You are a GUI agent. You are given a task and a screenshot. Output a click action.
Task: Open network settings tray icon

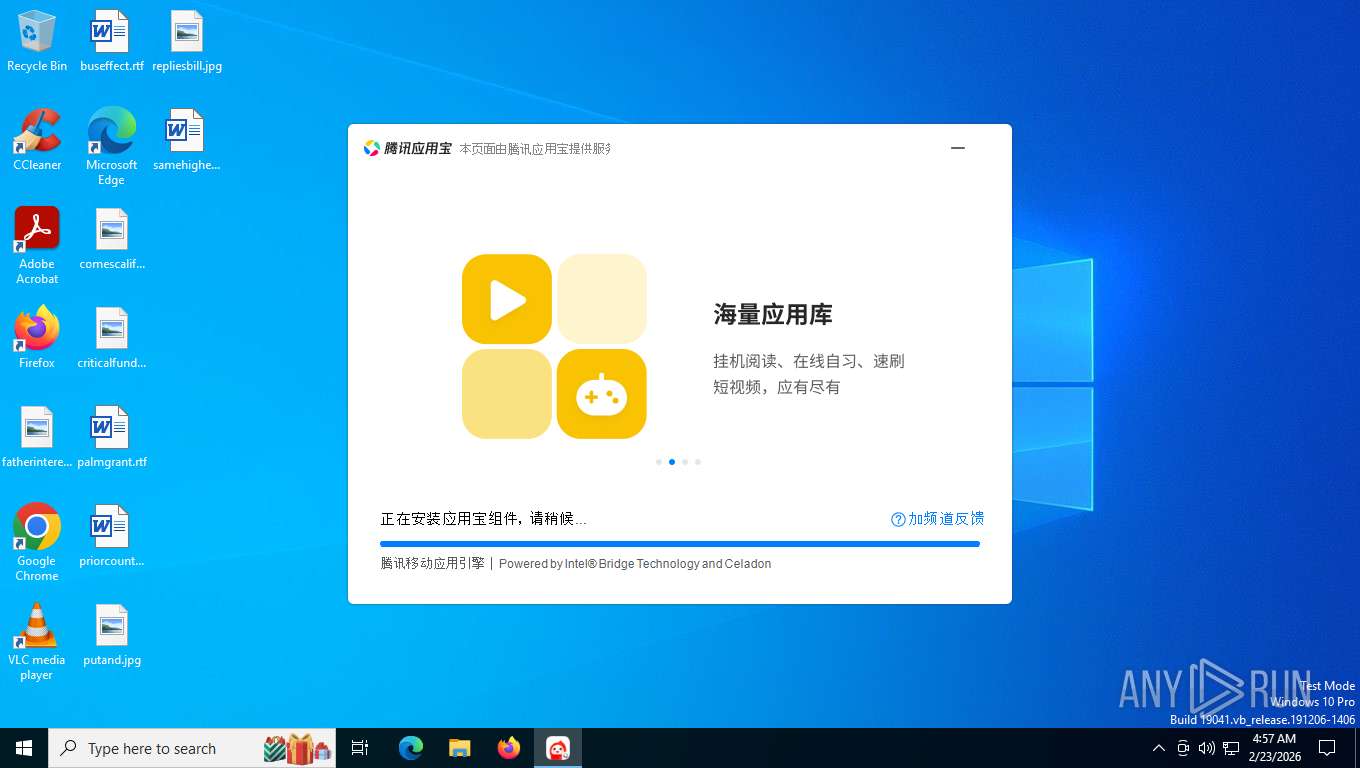(1231, 748)
